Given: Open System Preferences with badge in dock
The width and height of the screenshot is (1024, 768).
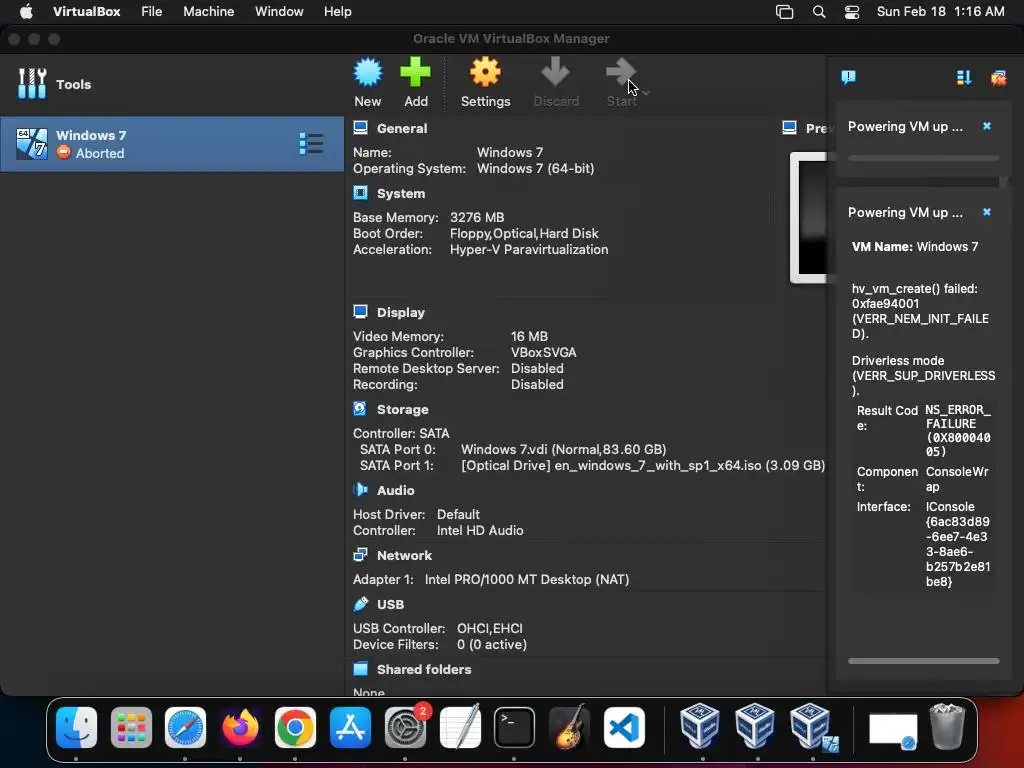Looking at the screenshot, I should point(405,727).
